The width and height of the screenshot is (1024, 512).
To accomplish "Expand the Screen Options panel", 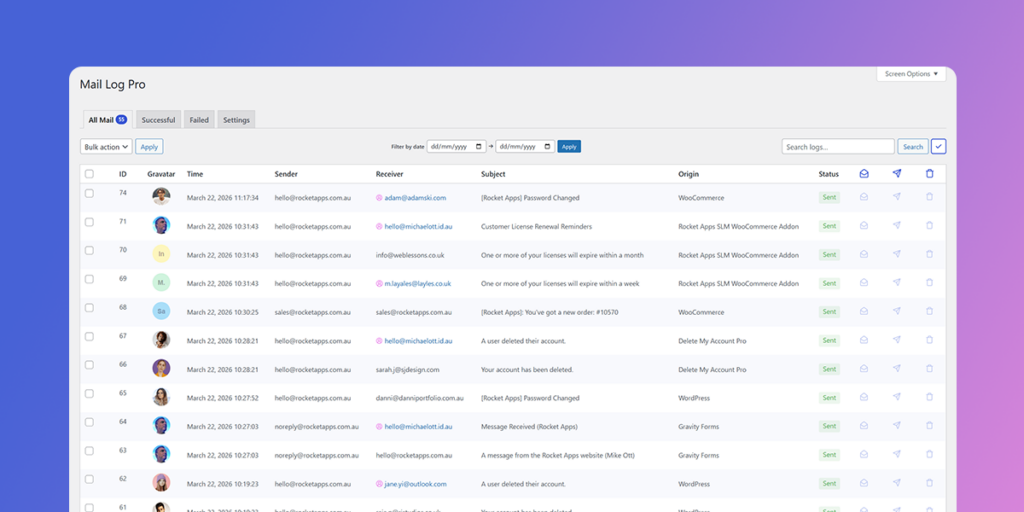I will pyautogui.click(x=911, y=74).
